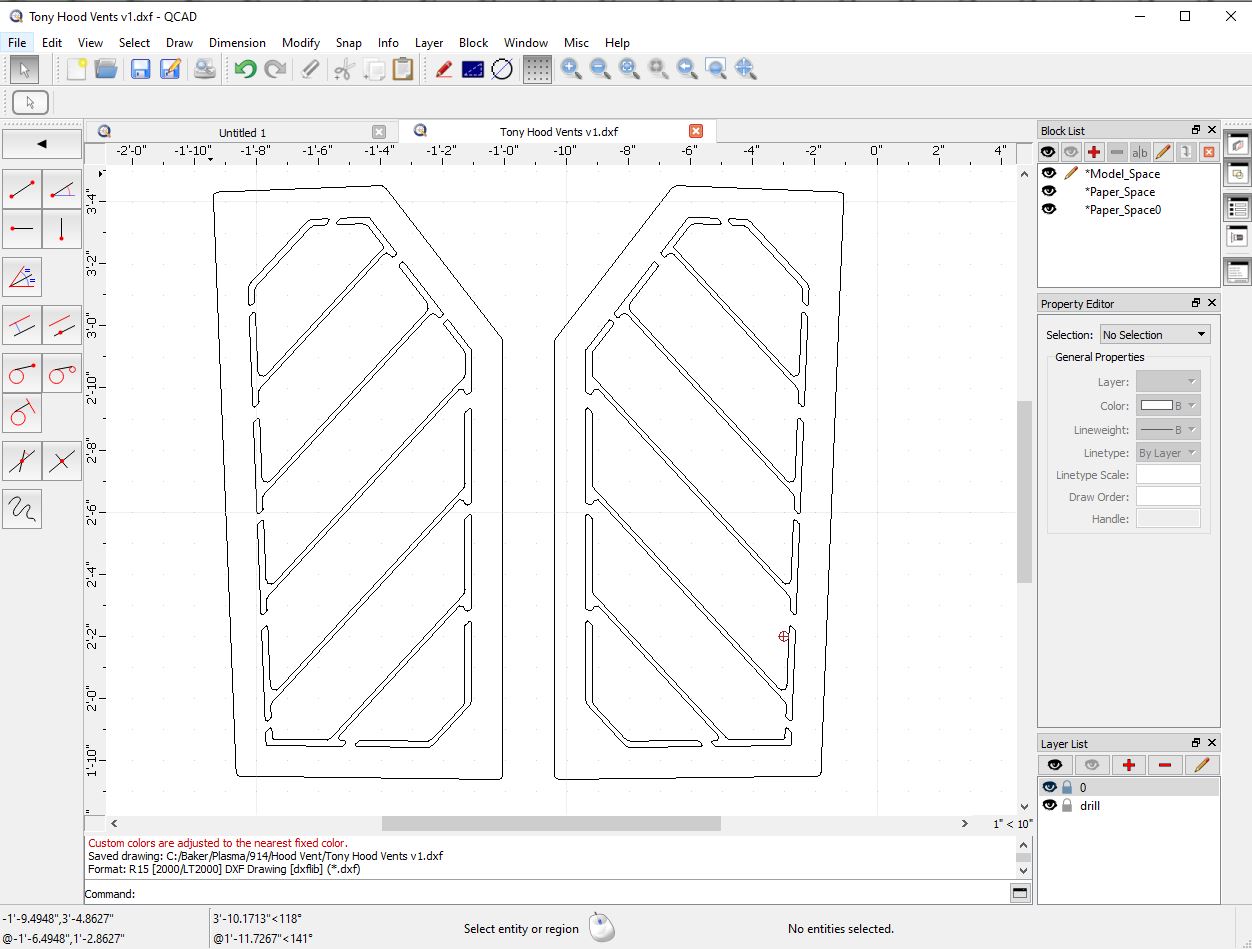Hide the *Paper_Space block
1252x949 pixels.
(x=1049, y=191)
